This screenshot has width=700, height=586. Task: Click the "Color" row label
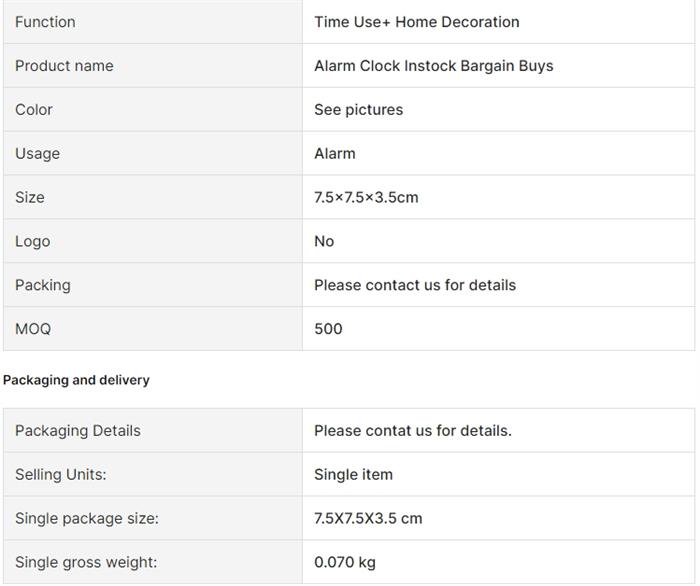(34, 110)
